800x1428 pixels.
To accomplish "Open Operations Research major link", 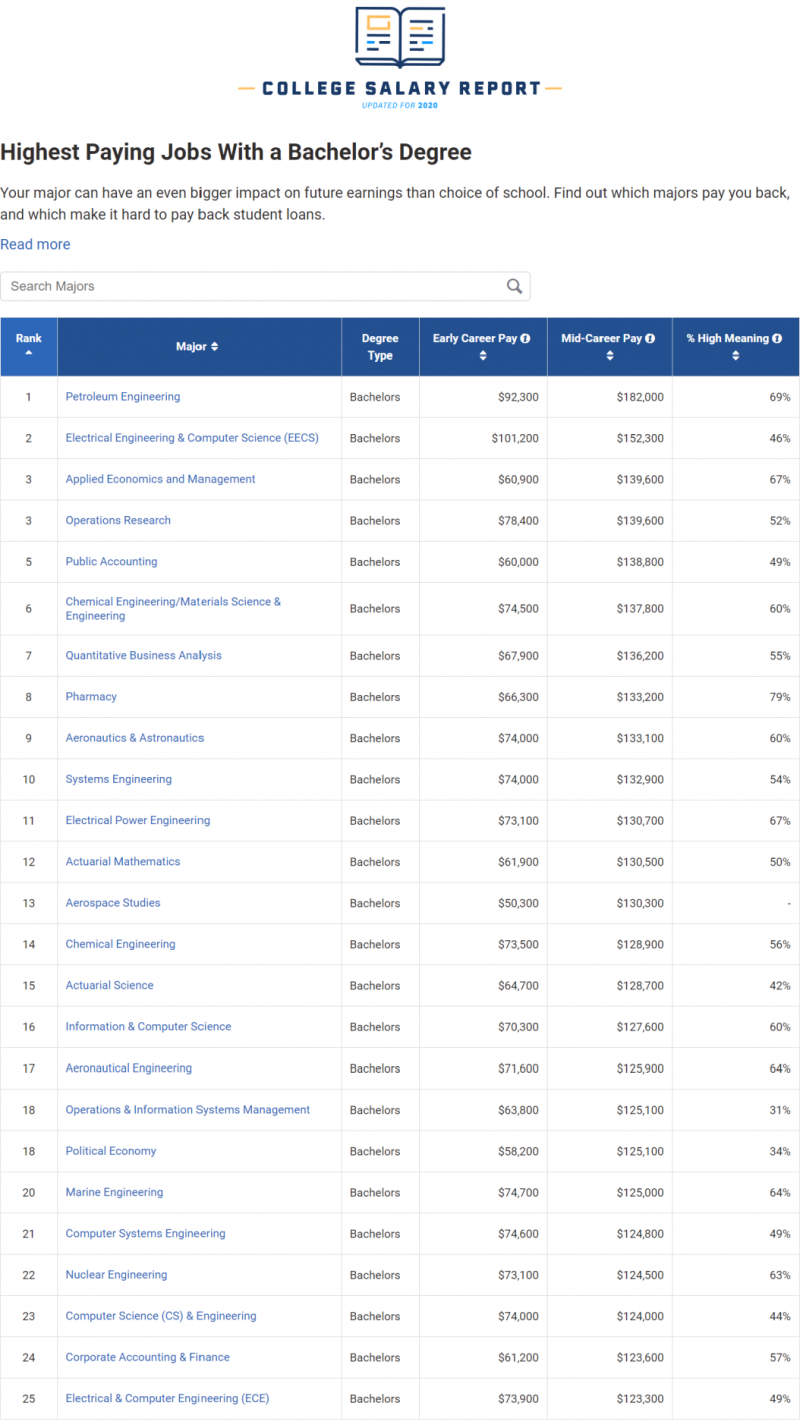I will coord(118,520).
